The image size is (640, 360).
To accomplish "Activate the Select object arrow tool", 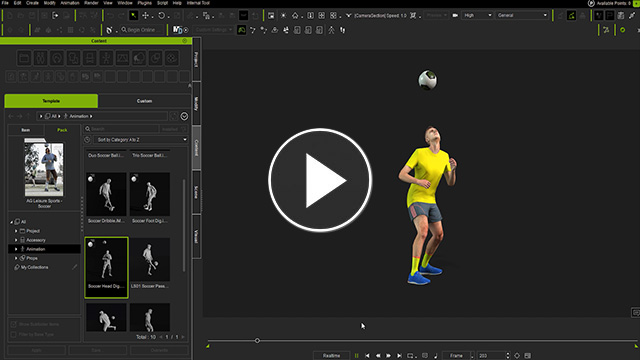I will tap(133, 16).
